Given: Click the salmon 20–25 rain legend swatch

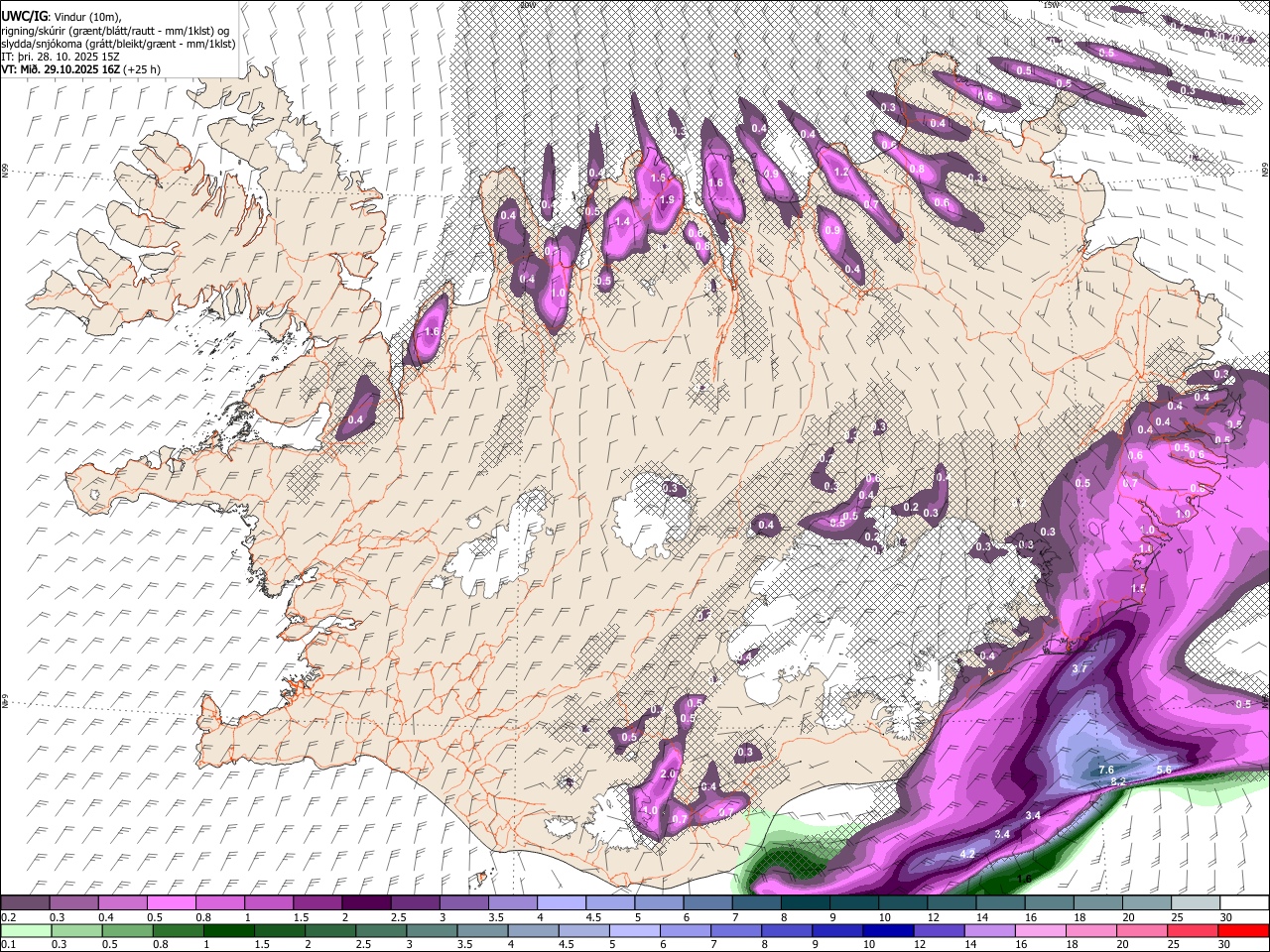Looking at the screenshot, I should pos(1192,930).
